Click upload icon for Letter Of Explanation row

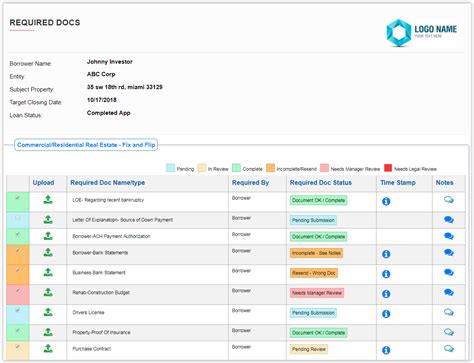pos(48,219)
